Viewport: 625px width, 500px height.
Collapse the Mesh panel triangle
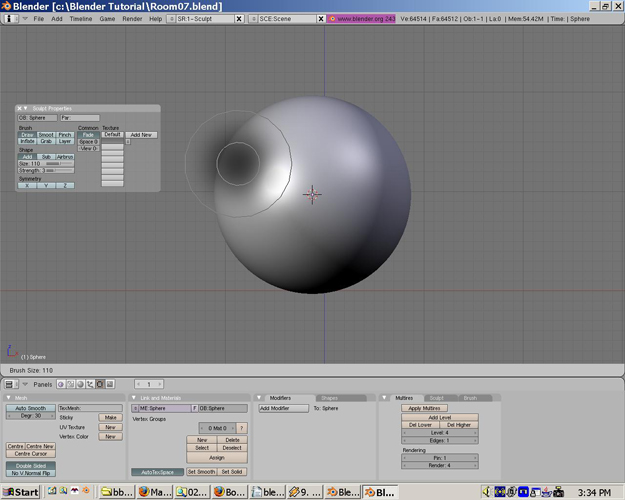point(9,398)
